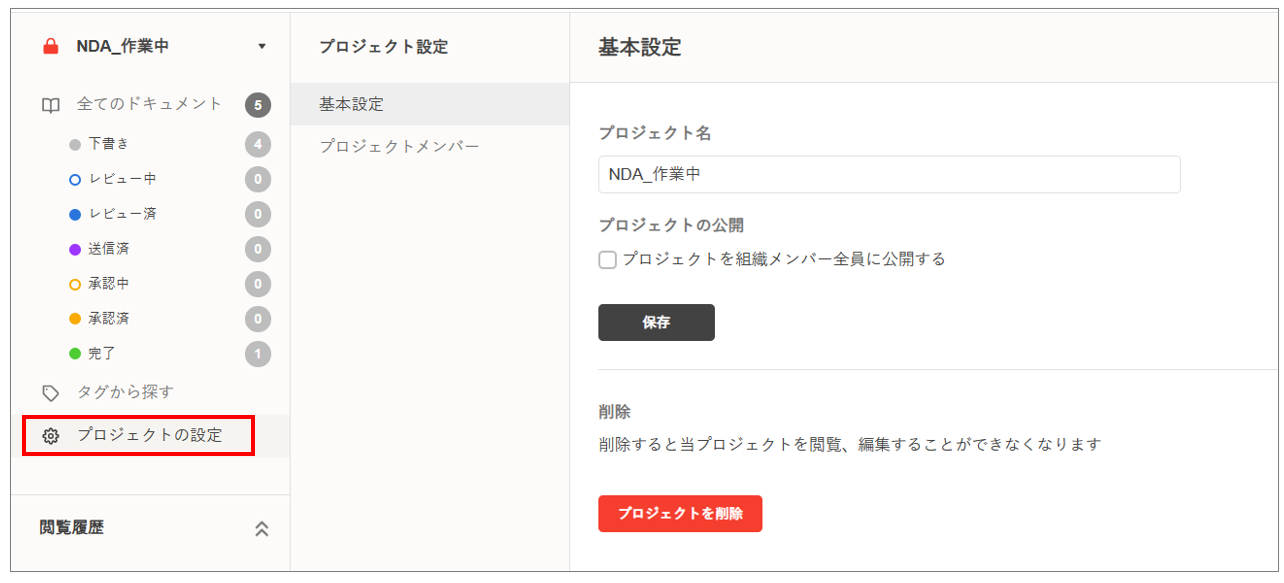Click the tag icon next to タグから探す
The height and width of the screenshot is (583, 1284).
[51, 393]
